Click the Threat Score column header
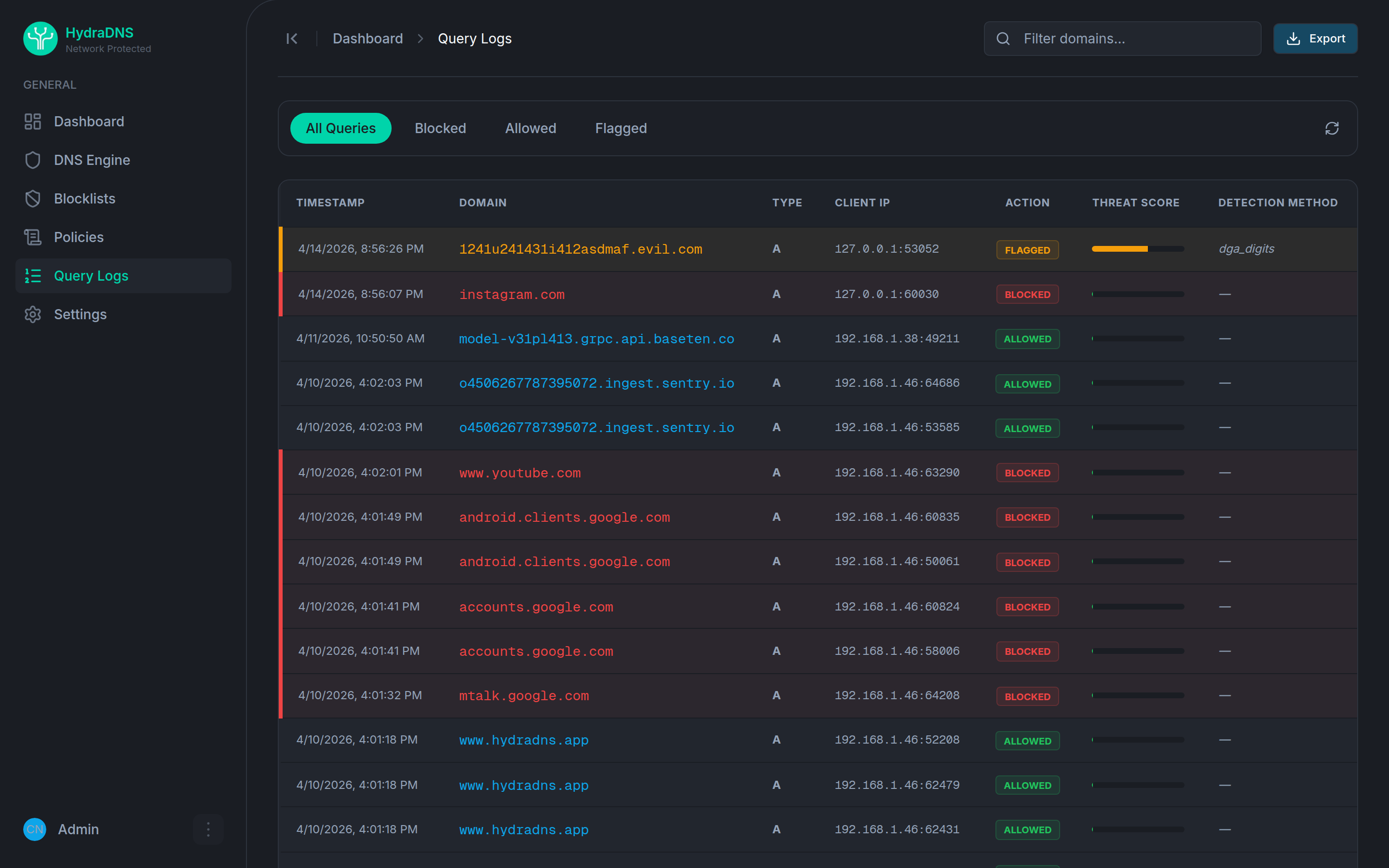The width and height of the screenshot is (1389, 868). click(x=1135, y=203)
